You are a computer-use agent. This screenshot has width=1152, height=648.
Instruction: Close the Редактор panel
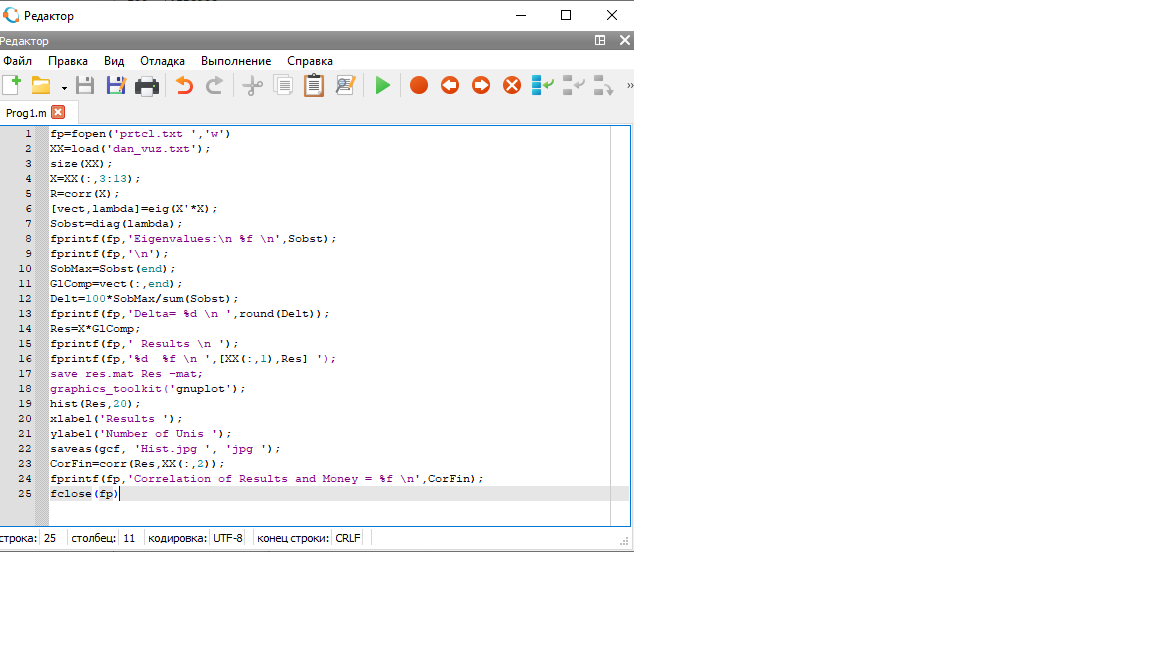[624, 41]
